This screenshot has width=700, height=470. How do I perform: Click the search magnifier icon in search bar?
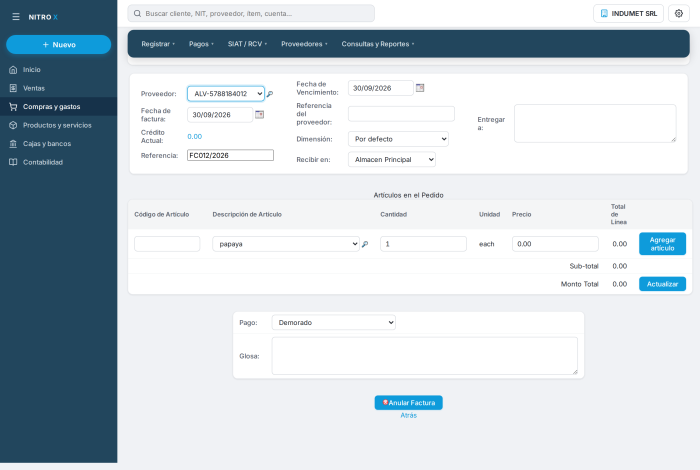click(138, 13)
